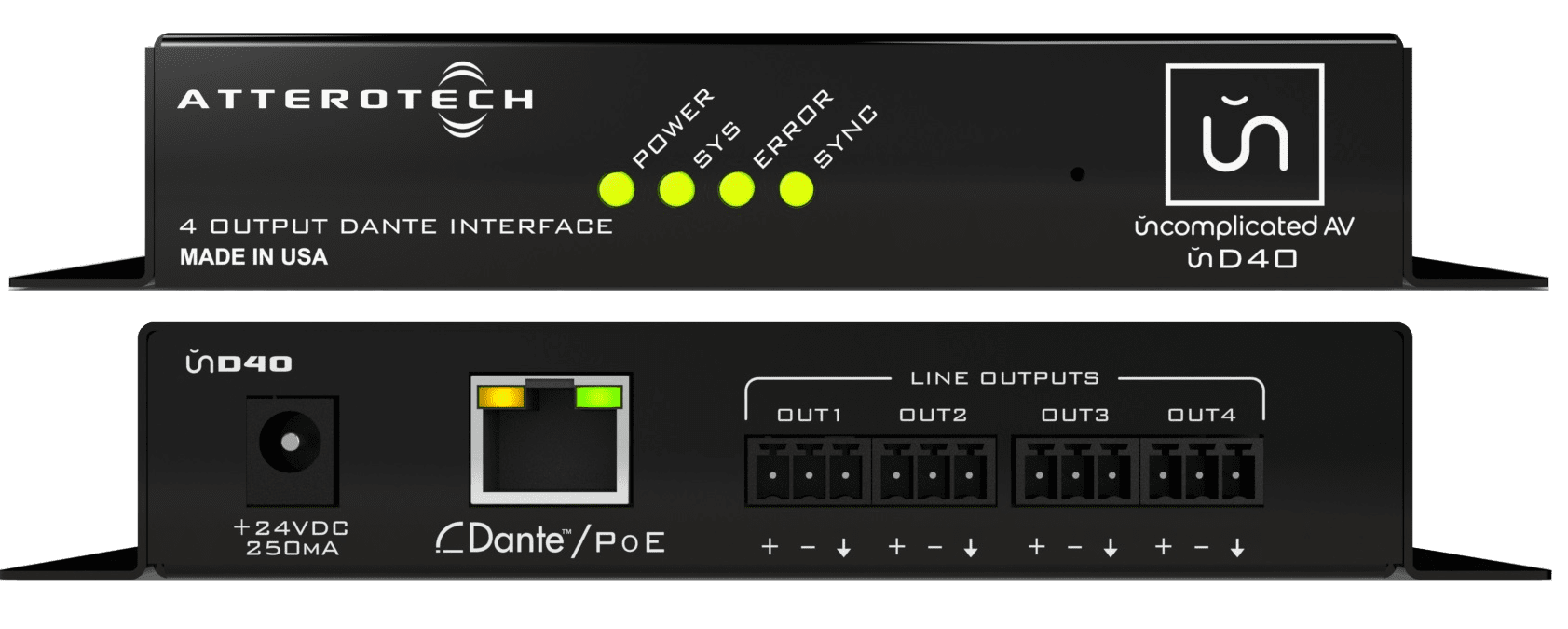Click the Dante/PoE label text
The image size is (1568, 629).
coord(551,540)
